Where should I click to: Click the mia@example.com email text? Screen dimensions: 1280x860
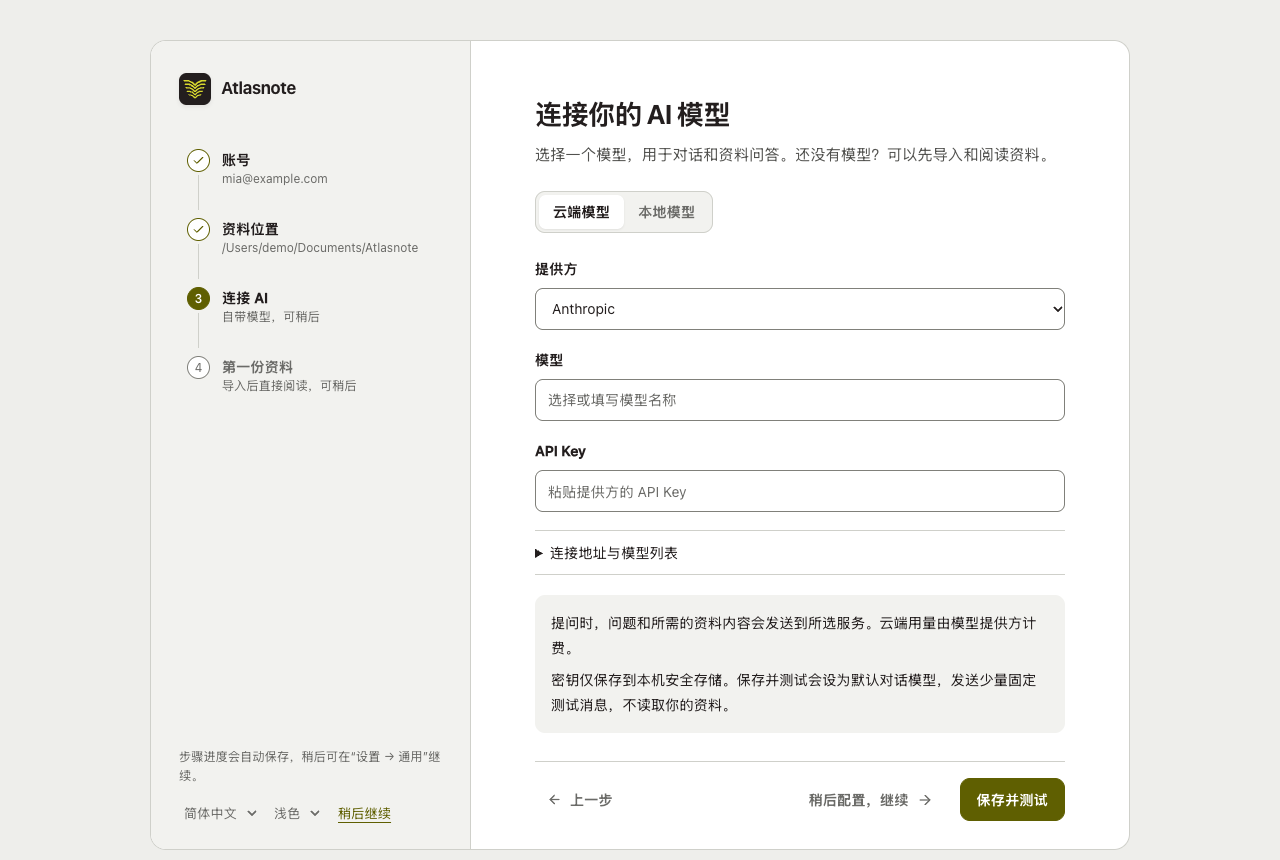(275, 179)
